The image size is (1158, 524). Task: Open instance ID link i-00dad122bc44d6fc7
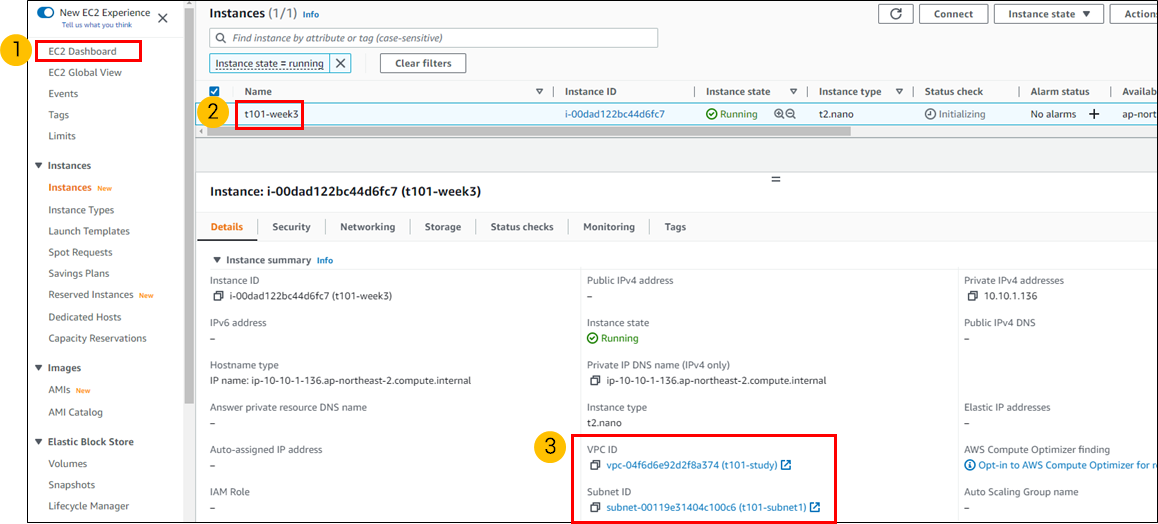tap(614, 114)
